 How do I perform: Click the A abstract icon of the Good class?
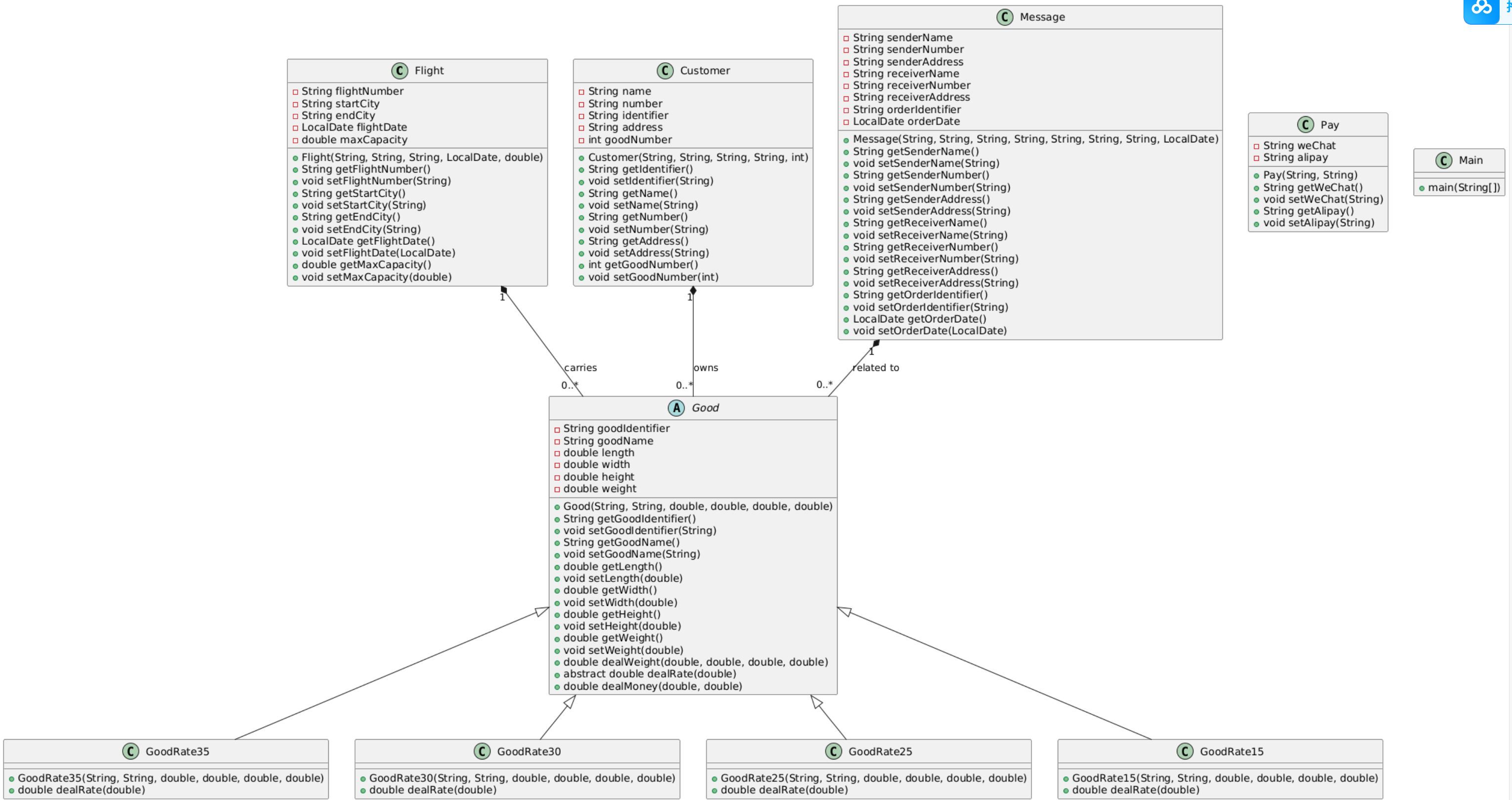point(676,408)
